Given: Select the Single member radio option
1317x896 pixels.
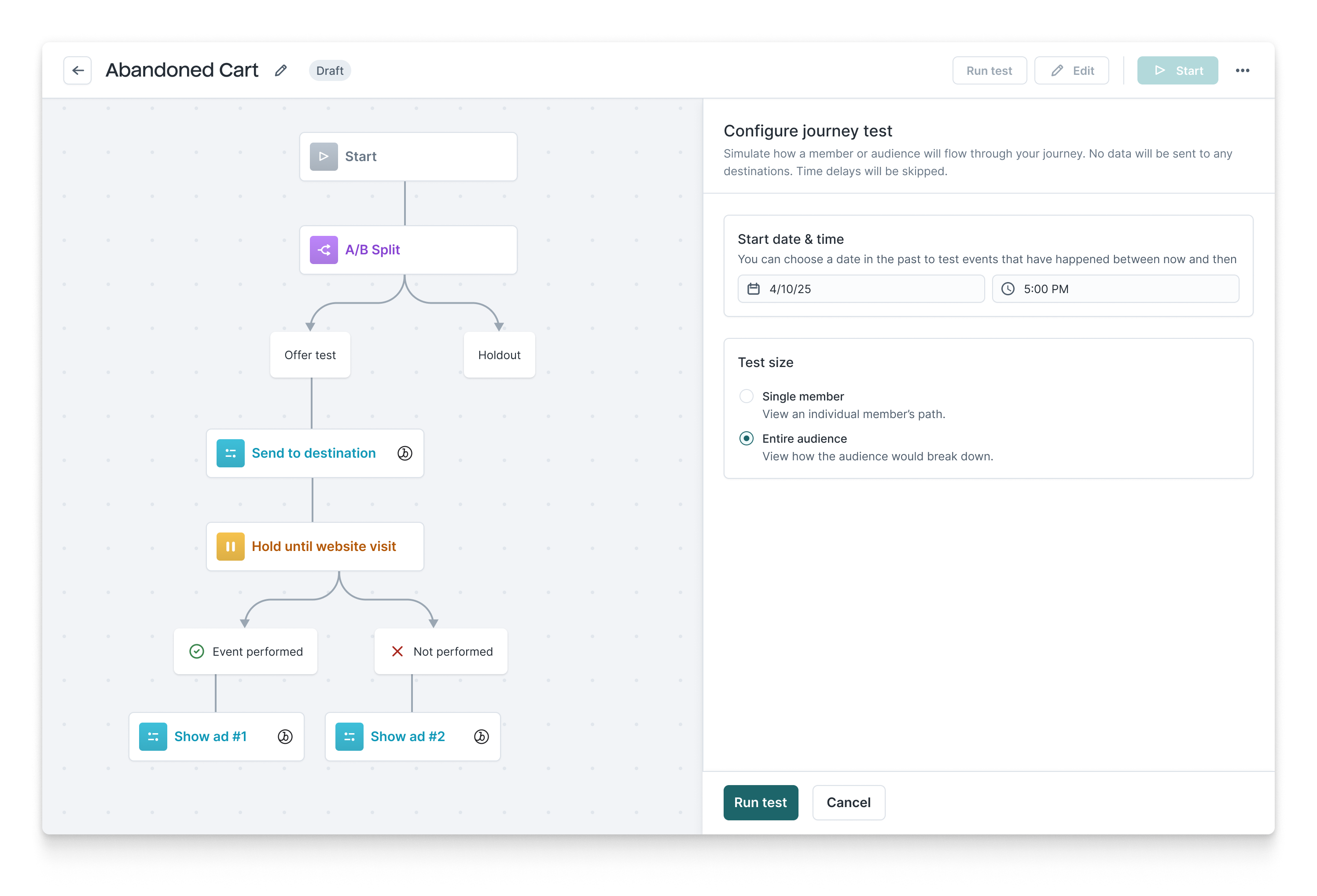Looking at the screenshot, I should point(747,396).
